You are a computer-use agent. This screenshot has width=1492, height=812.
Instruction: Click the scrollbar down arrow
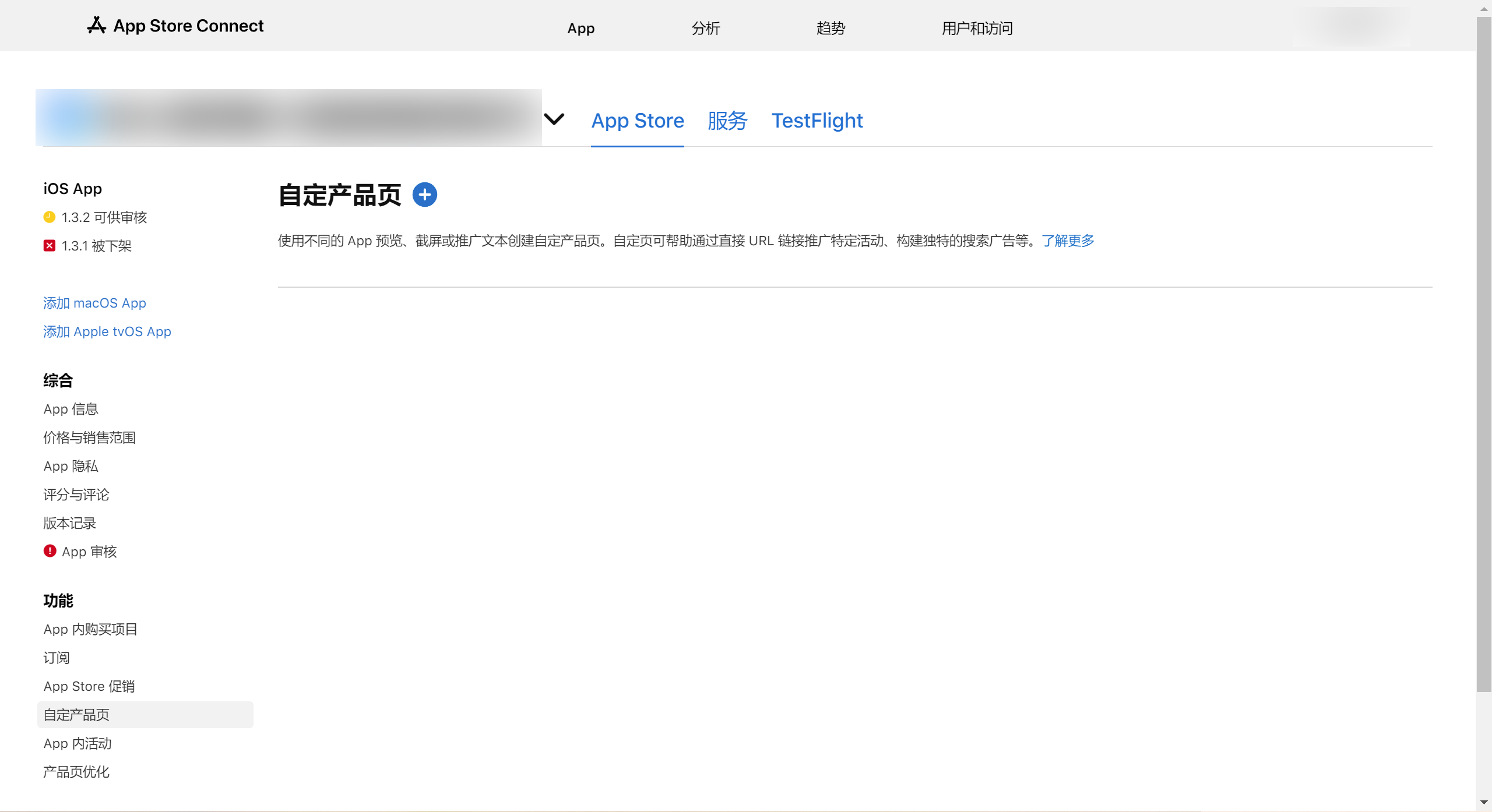[1484, 803]
